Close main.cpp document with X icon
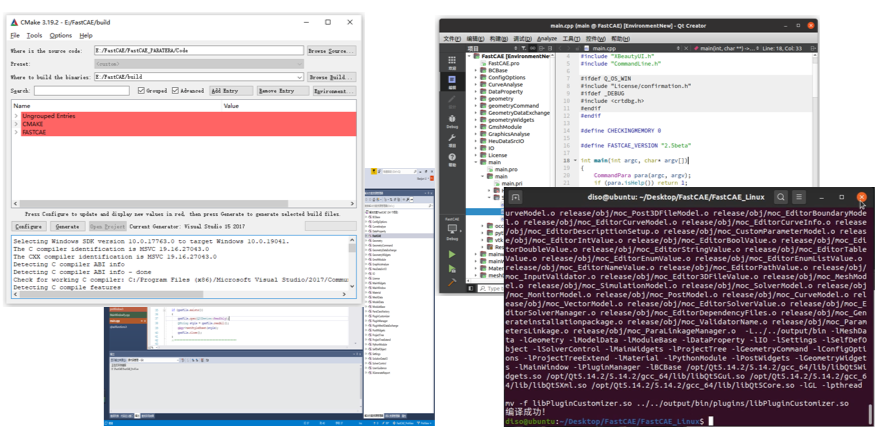The image size is (878, 434). tap(687, 49)
